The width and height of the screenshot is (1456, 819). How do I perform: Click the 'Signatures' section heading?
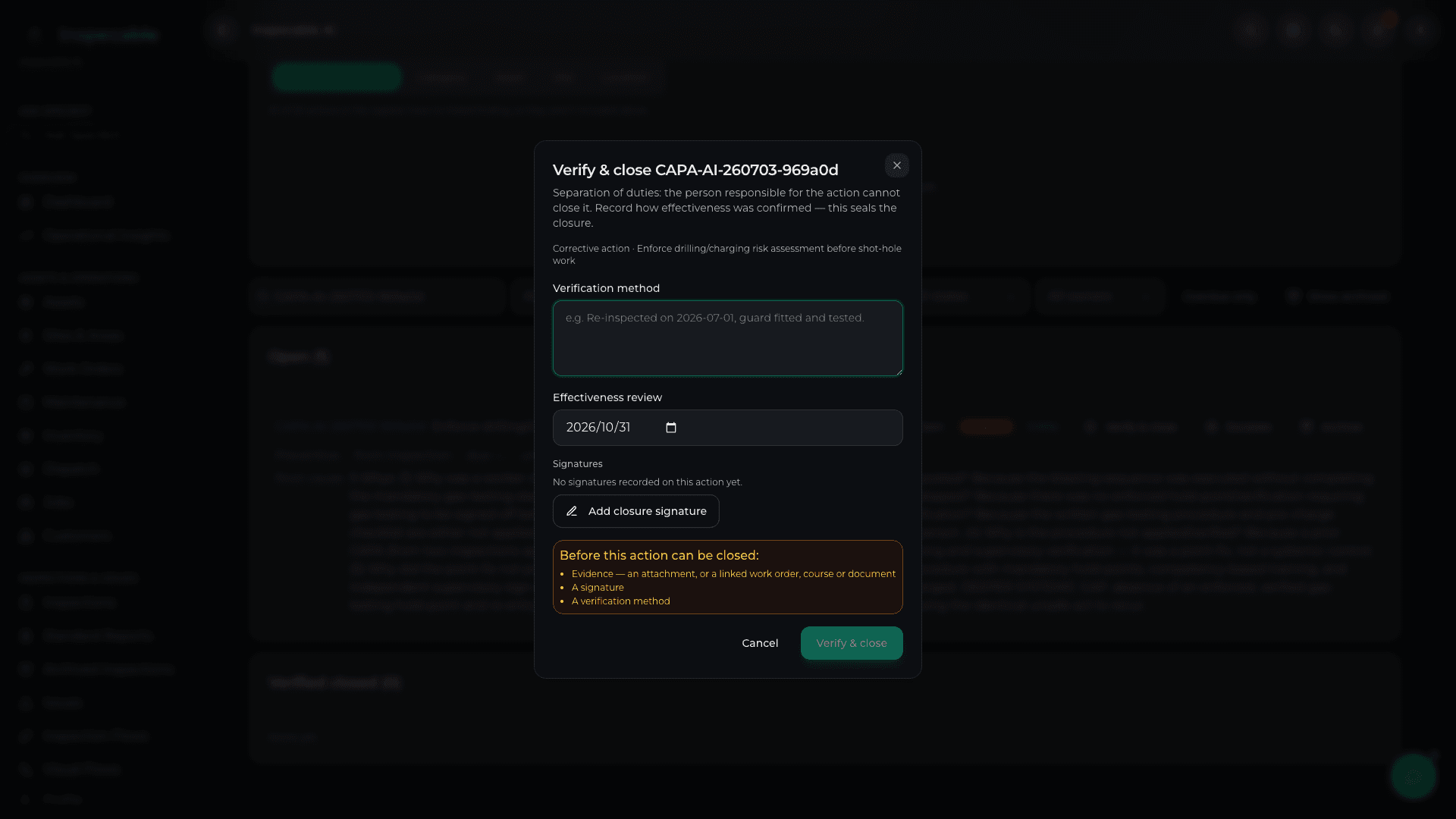577,464
